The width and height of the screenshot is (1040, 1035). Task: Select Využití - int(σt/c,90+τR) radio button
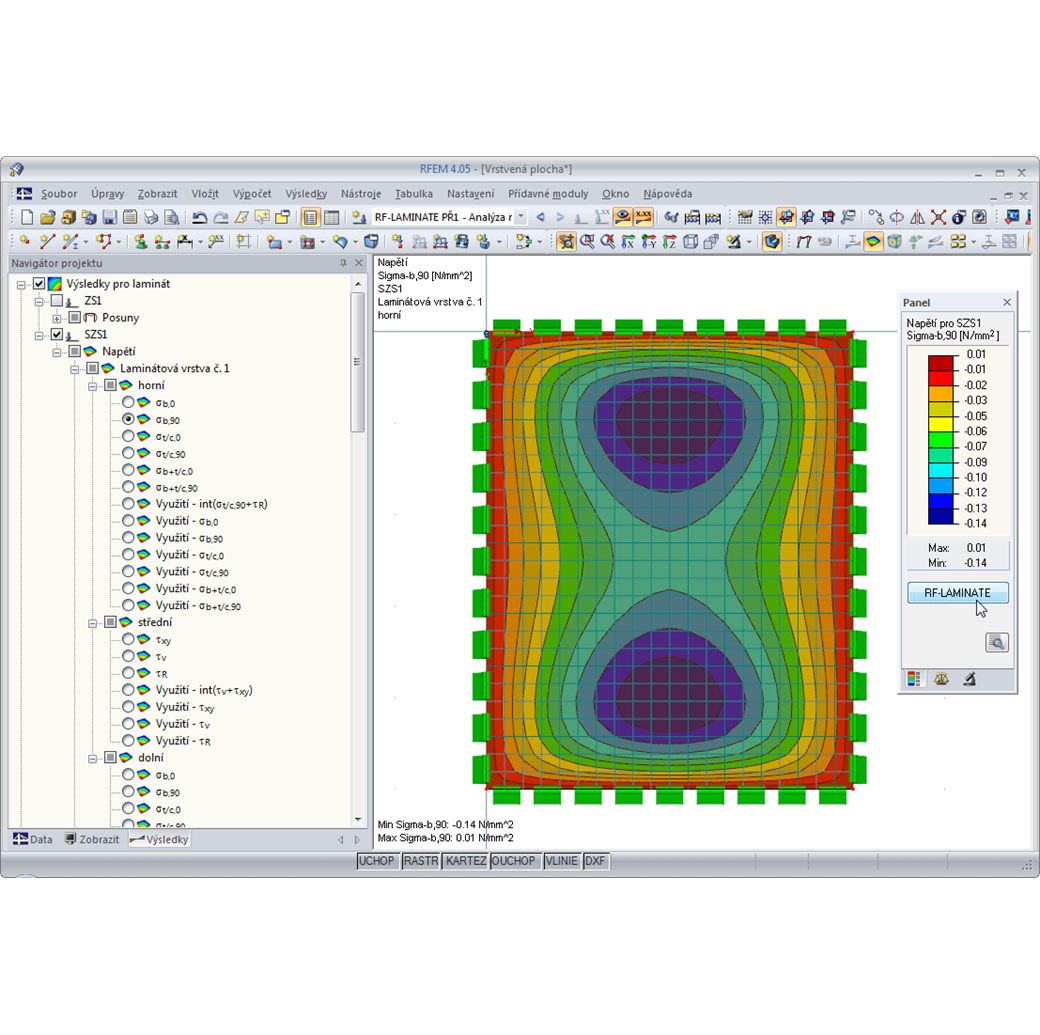[128, 504]
